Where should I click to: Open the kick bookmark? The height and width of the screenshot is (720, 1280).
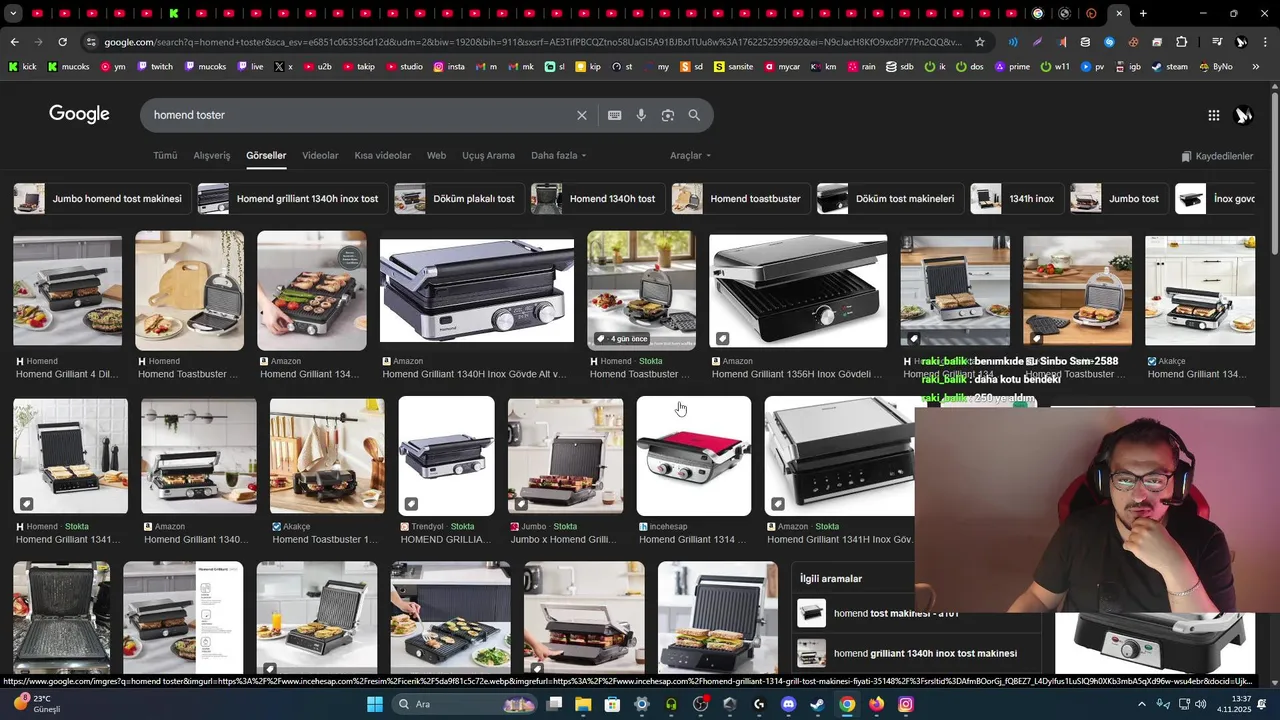coord(22,66)
